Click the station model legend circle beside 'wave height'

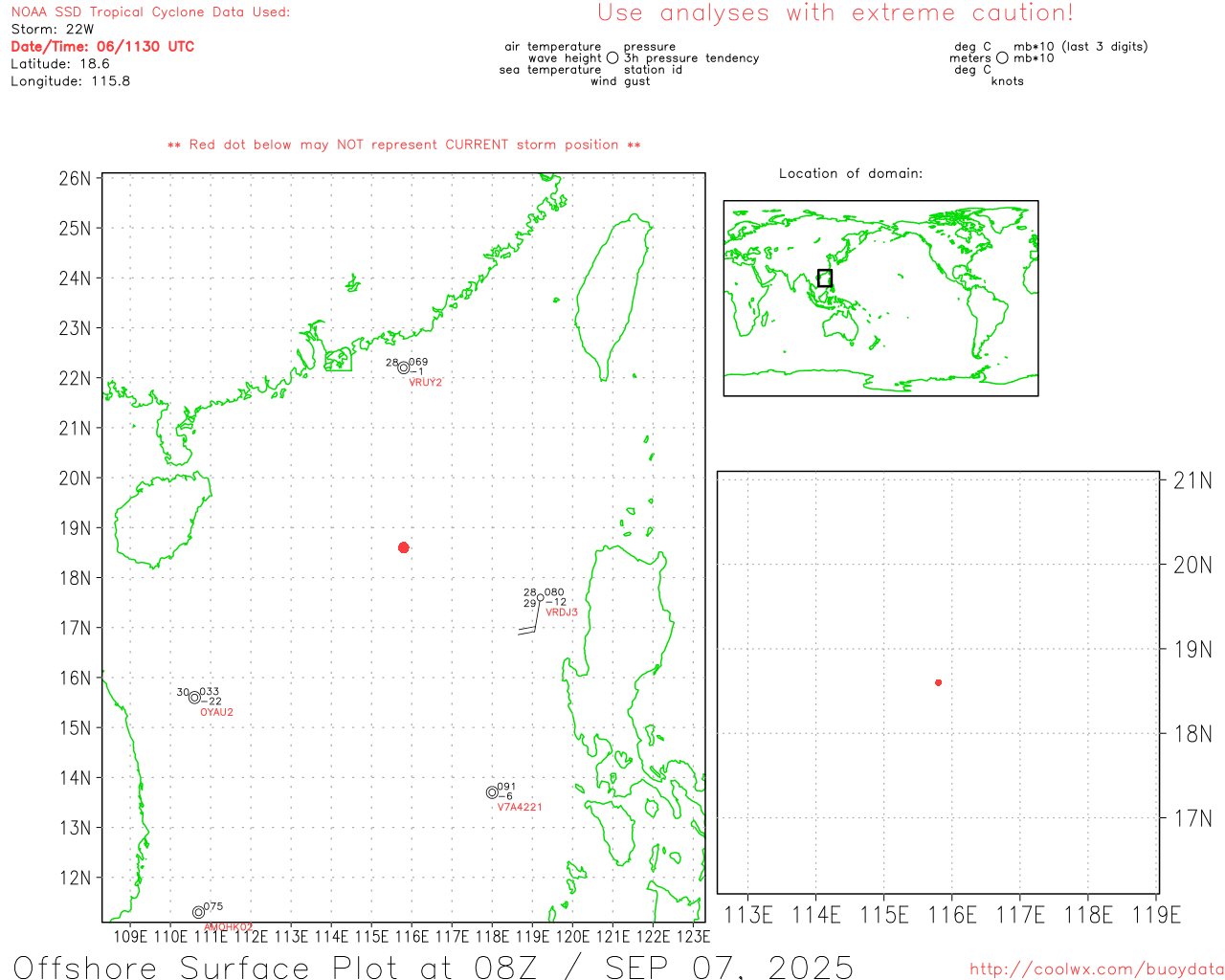[x=612, y=57]
